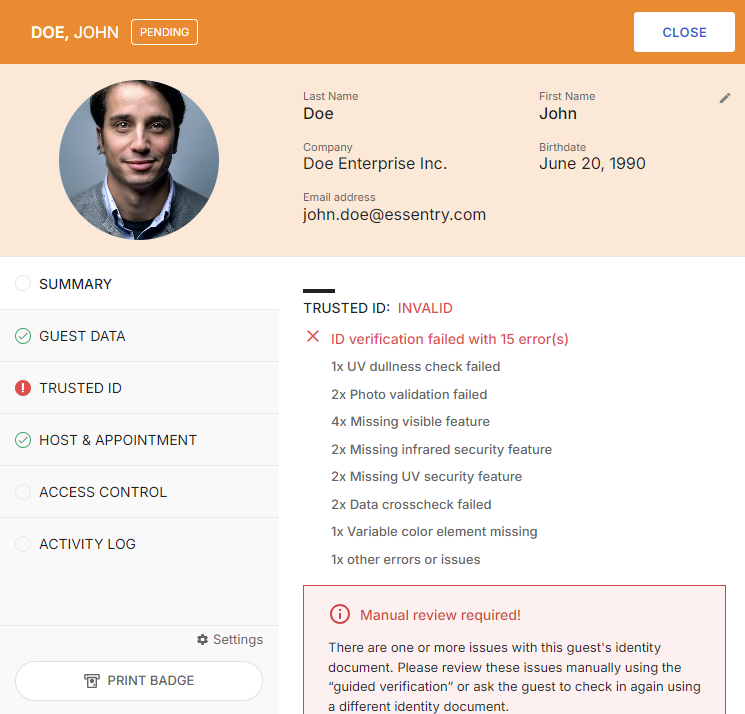Switch to the Guest Data section

(139, 336)
